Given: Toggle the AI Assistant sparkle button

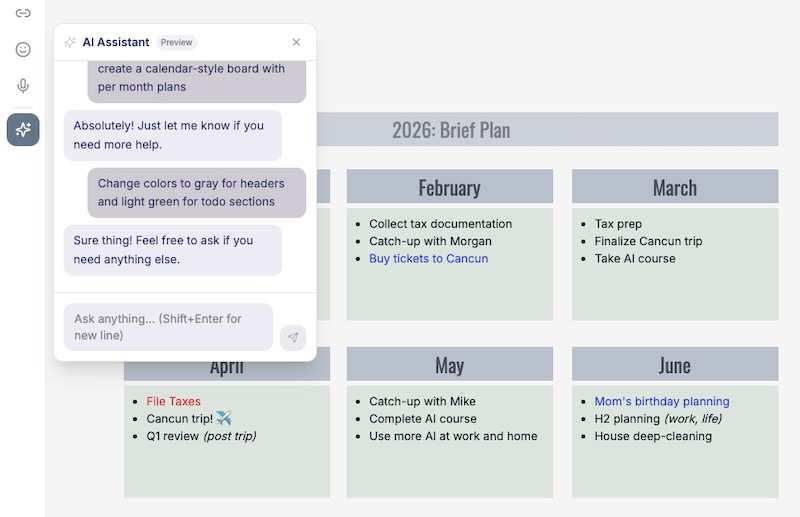Looking at the screenshot, I should click(23, 129).
